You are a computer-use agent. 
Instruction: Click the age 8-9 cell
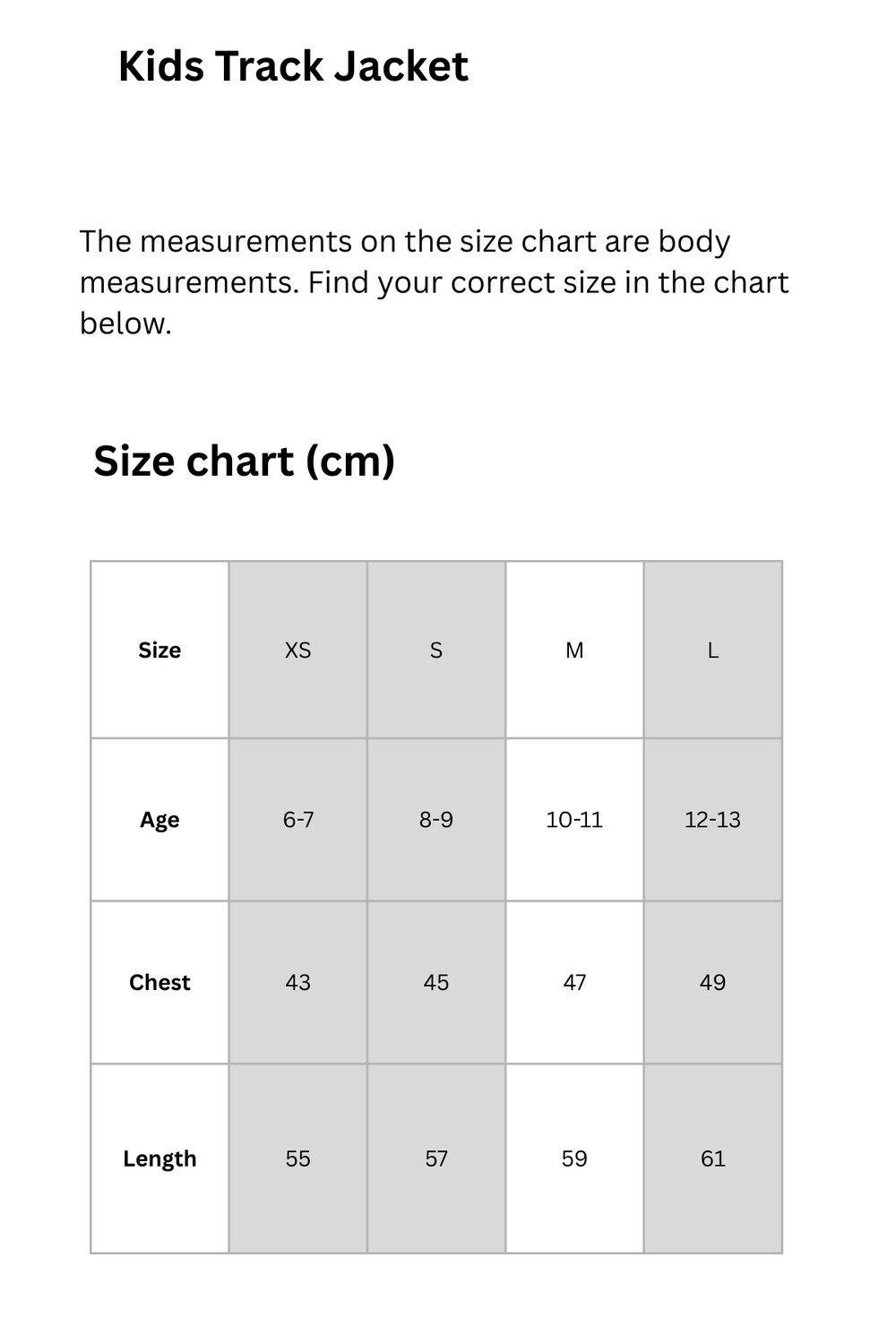436,820
